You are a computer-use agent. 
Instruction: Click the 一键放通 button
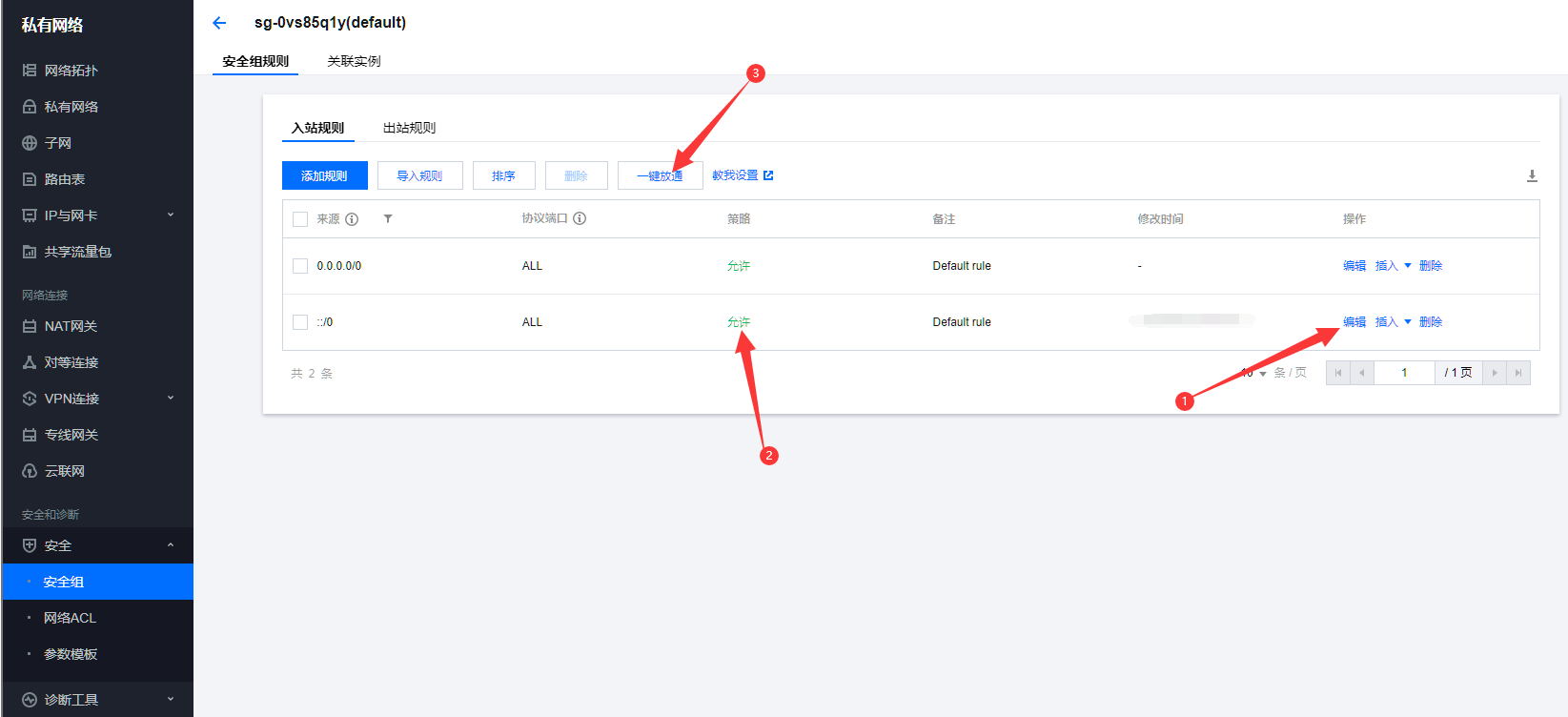click(x=660, y=175)
